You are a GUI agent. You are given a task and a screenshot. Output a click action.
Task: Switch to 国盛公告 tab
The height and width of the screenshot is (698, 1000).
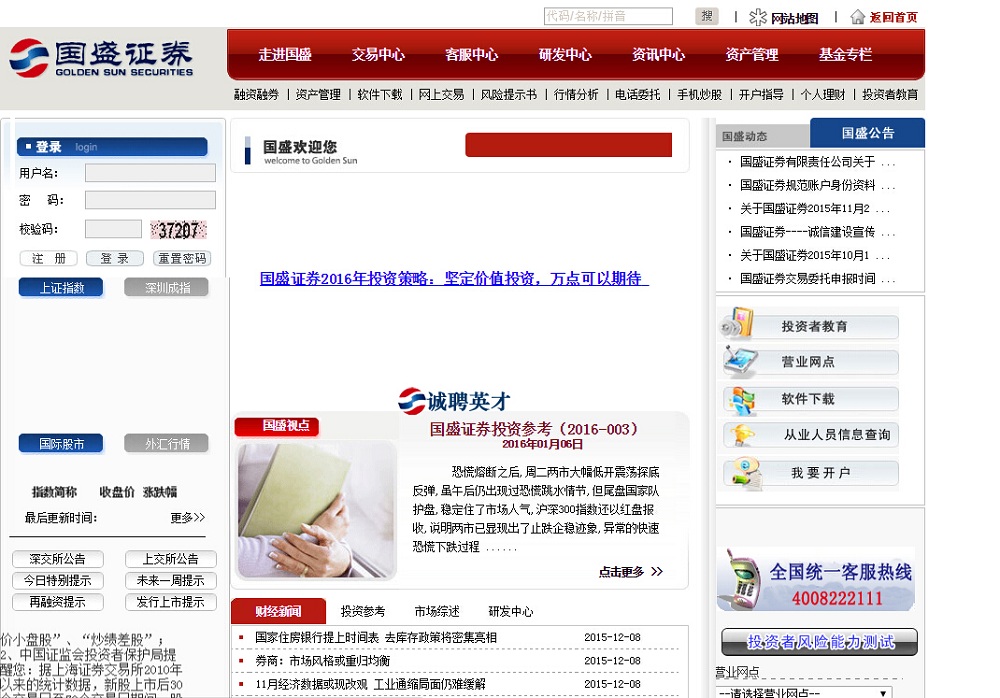(867, 133)
